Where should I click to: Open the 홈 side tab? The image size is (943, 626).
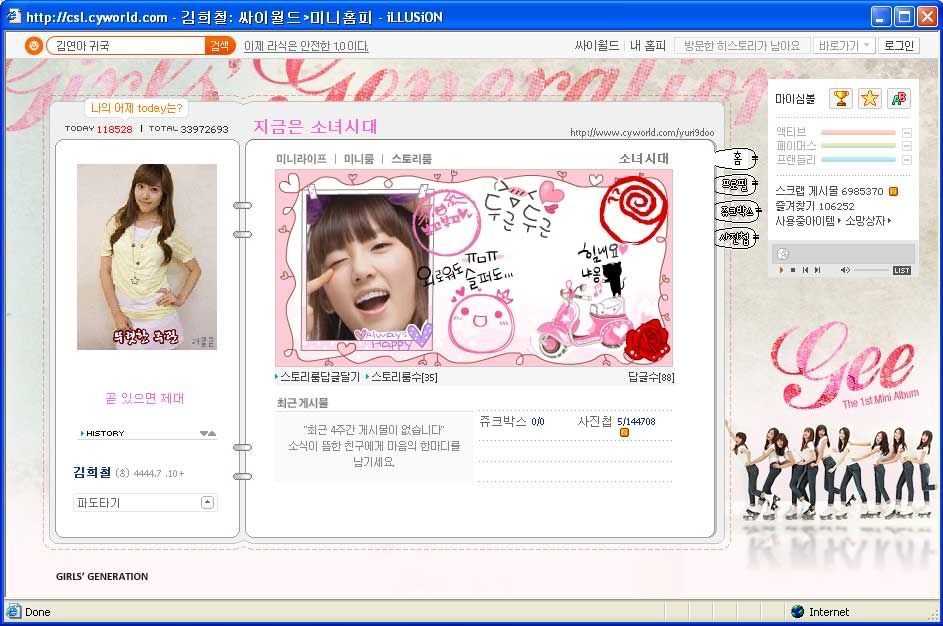[x=736, y=158]
